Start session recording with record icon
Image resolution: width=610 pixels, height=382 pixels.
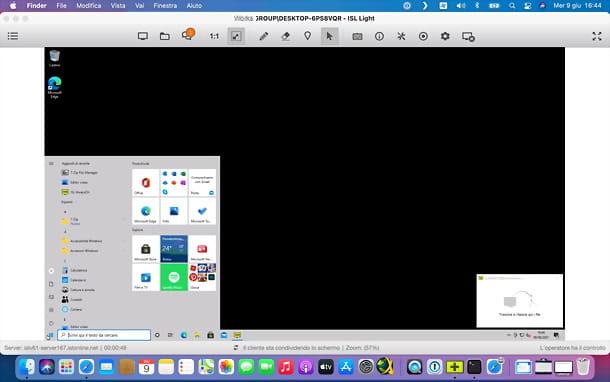(423, 36)
